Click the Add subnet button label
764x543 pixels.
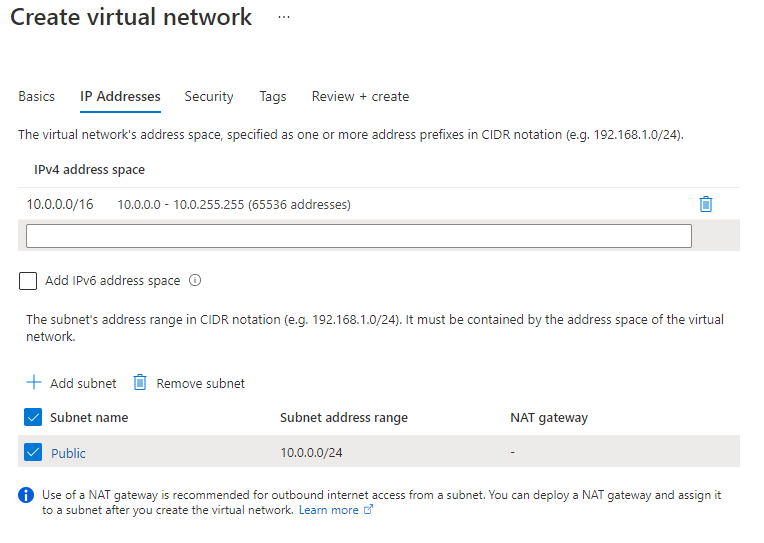click(83, 384)
